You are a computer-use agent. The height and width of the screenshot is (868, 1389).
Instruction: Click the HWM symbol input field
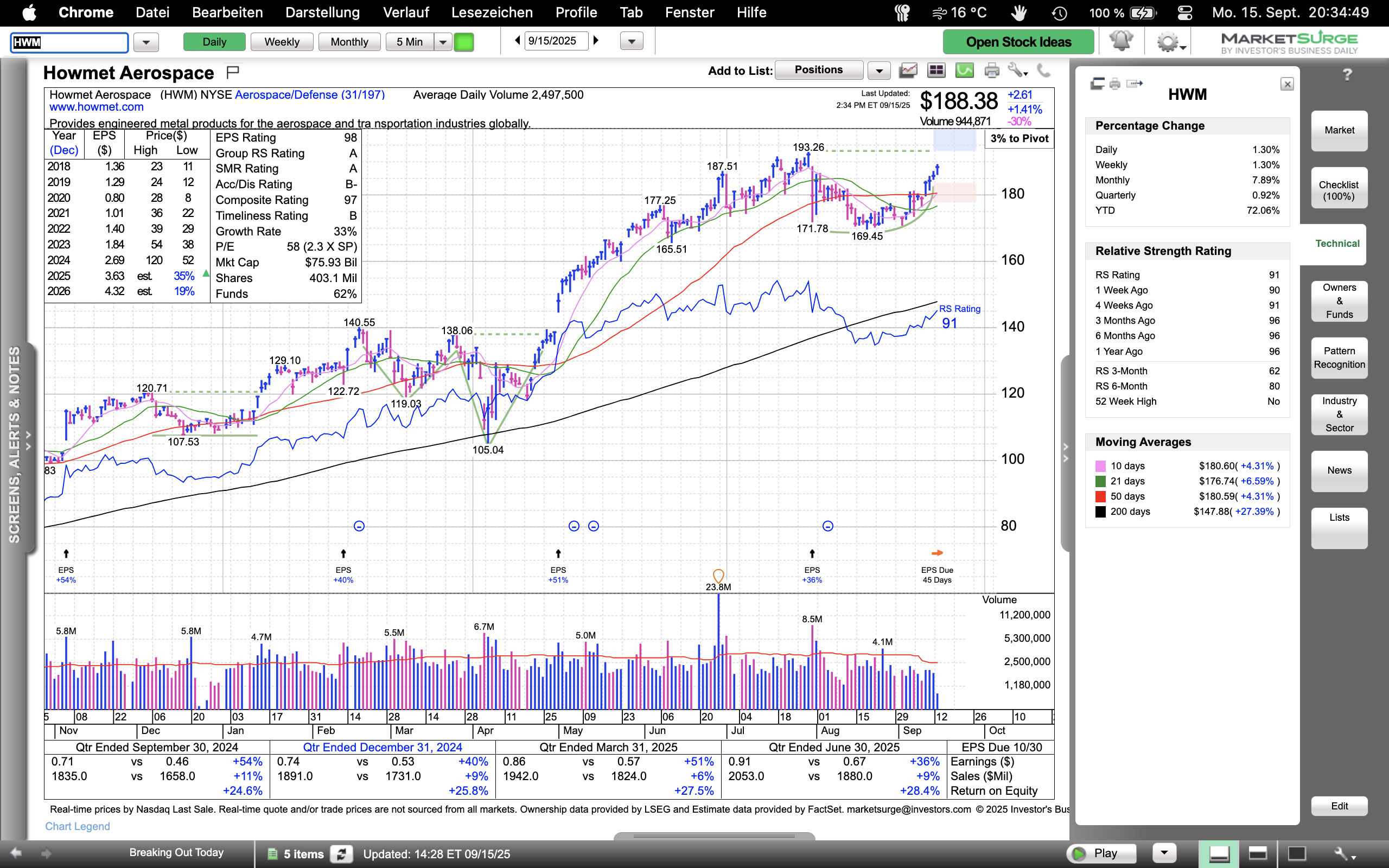coord(69,42)
